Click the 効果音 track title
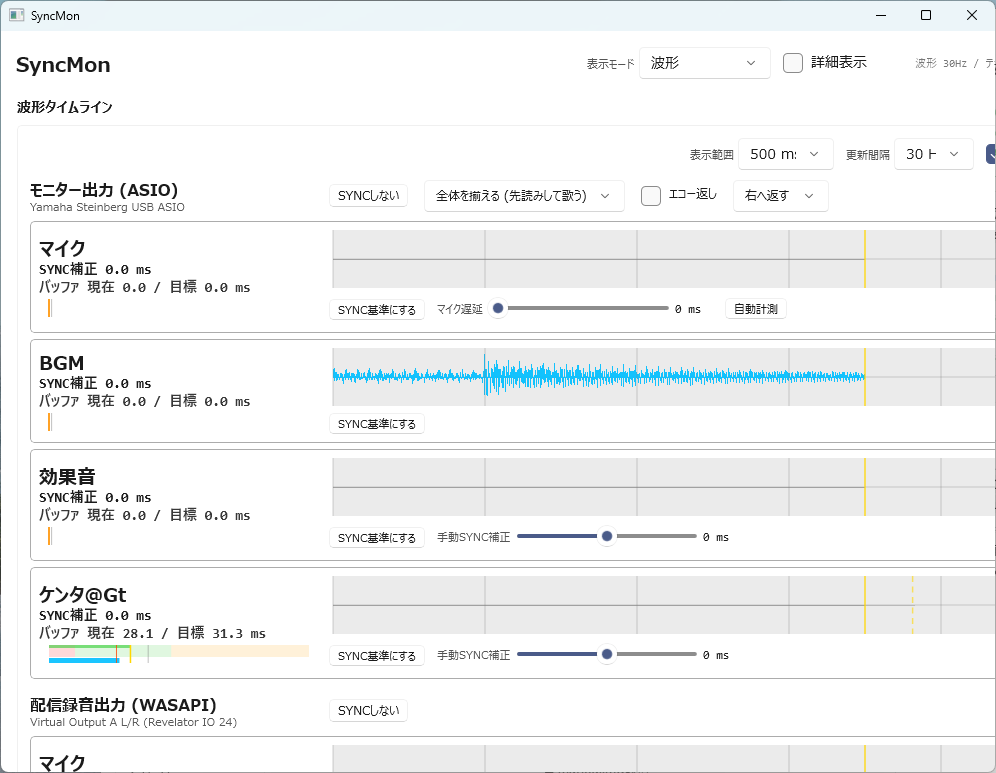The height and width of the screenshot is (773, 996). click(x=67, y=476)
